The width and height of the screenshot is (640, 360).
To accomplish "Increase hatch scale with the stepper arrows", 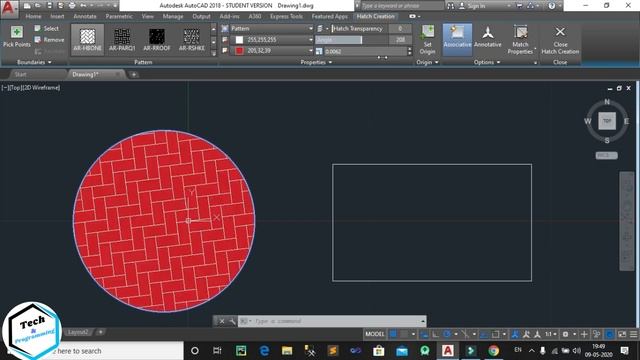I will 409,49.
